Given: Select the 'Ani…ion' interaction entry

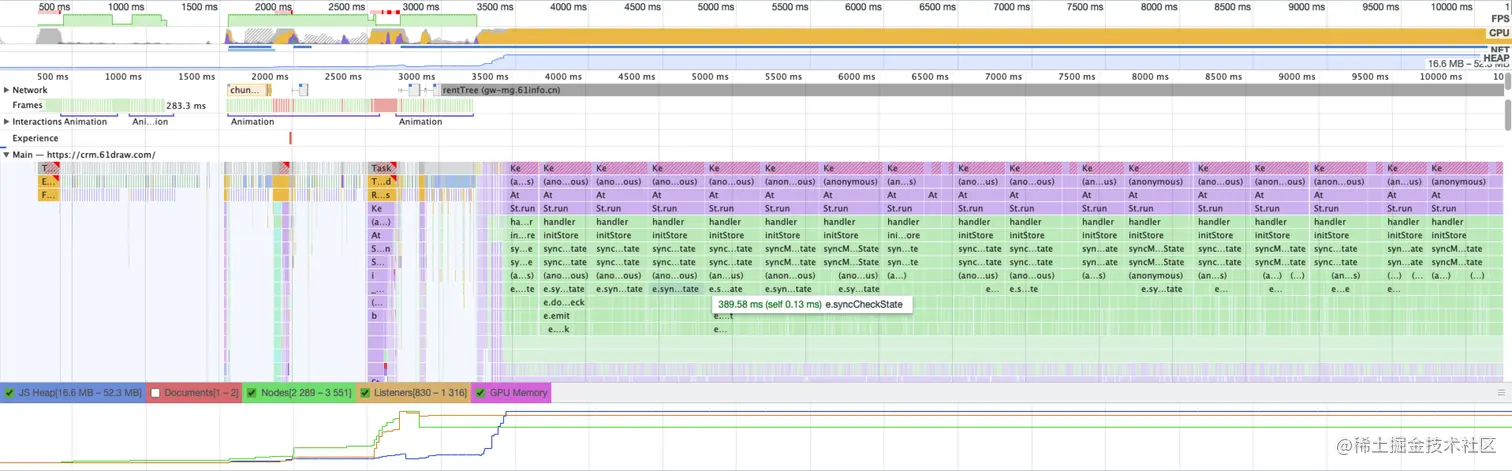Looking at the screenshot, I should [x=150, y=122].
